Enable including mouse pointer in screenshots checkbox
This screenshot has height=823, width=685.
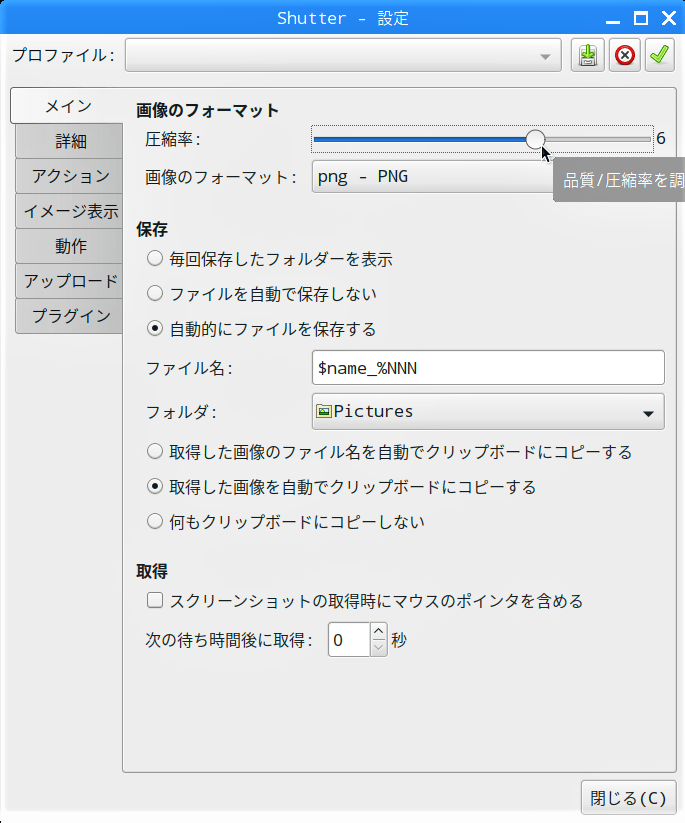click(155, 600)
